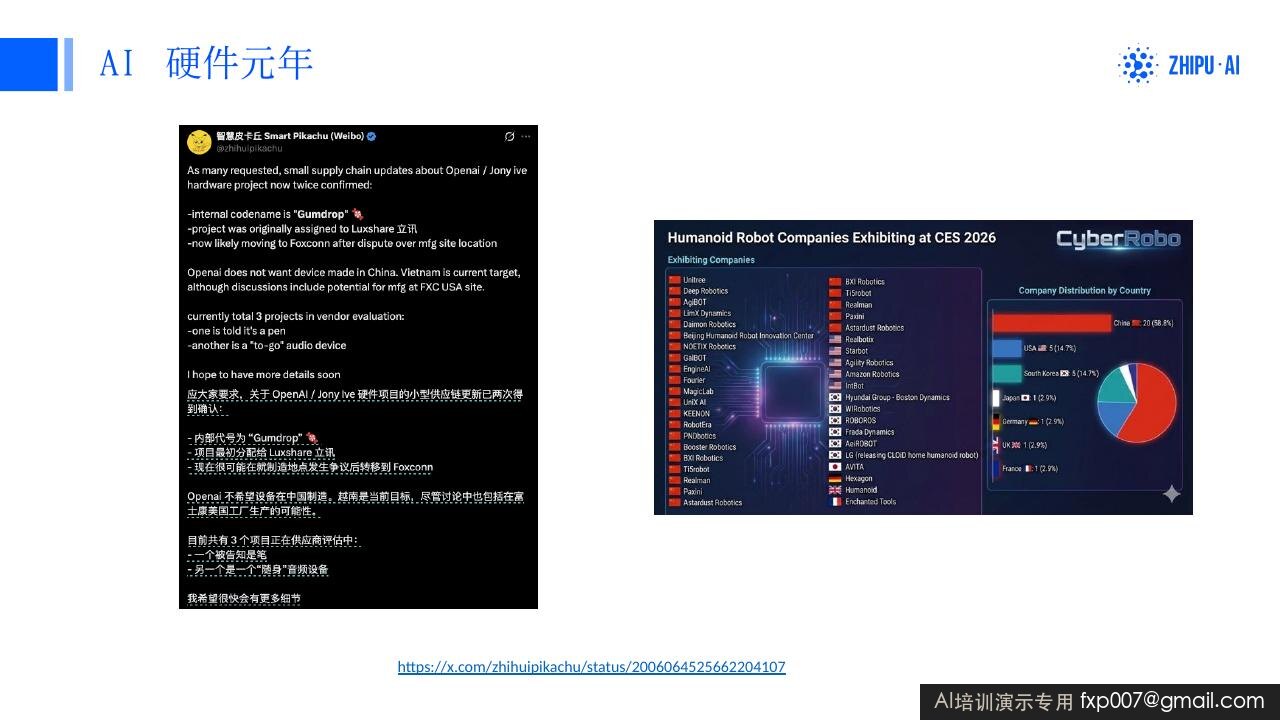Screen dimensions: 1280x720
Task: Open the x.com zhihuipikachu status link
Action: [x=591, y=667]
